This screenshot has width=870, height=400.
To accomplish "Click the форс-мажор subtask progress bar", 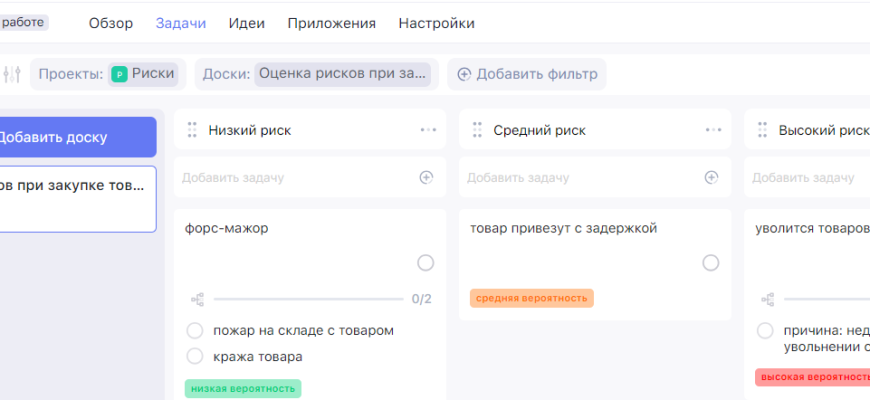I will tap(308, 299).
